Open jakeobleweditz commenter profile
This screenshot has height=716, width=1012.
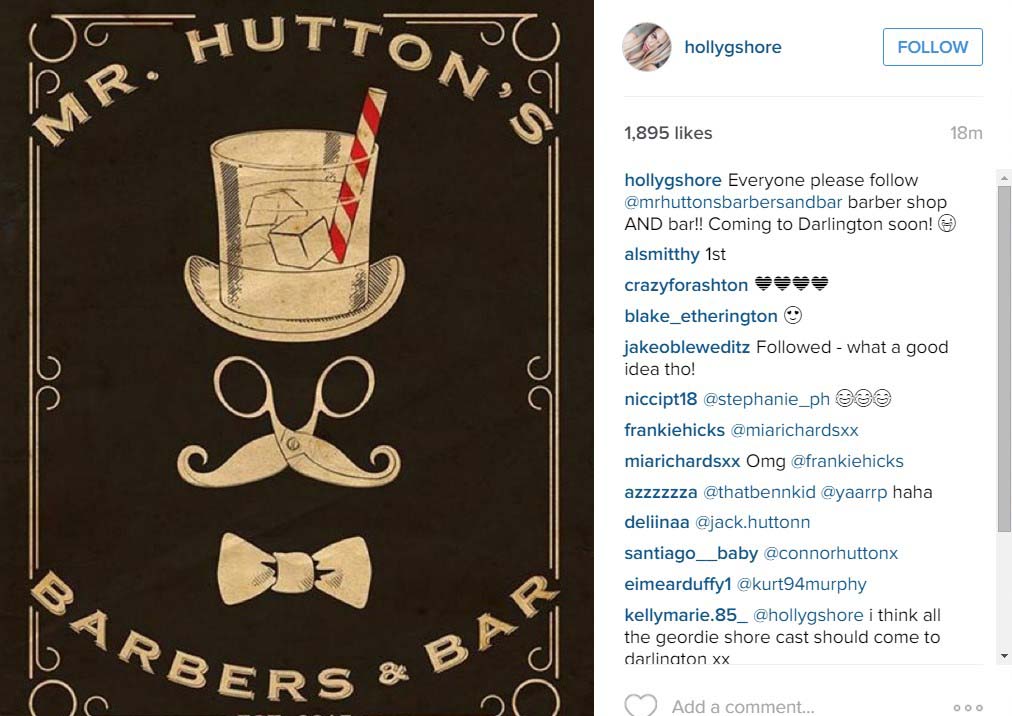click(x=687, y=347)
